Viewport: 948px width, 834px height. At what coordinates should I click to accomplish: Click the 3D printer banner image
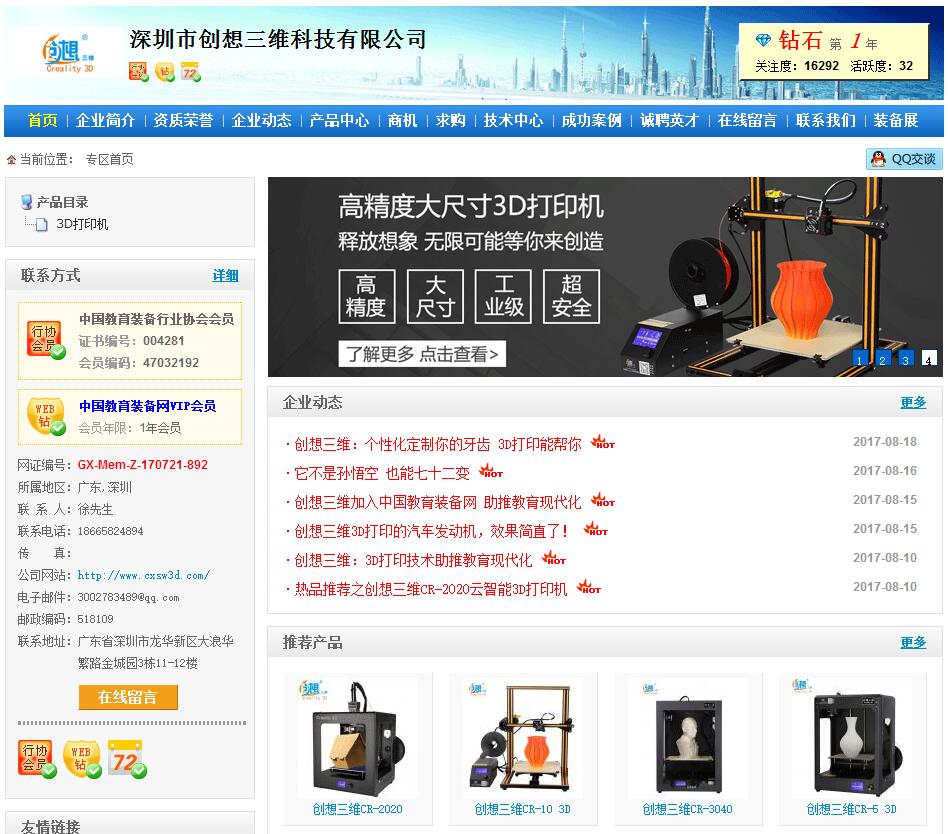coord(605,277)
